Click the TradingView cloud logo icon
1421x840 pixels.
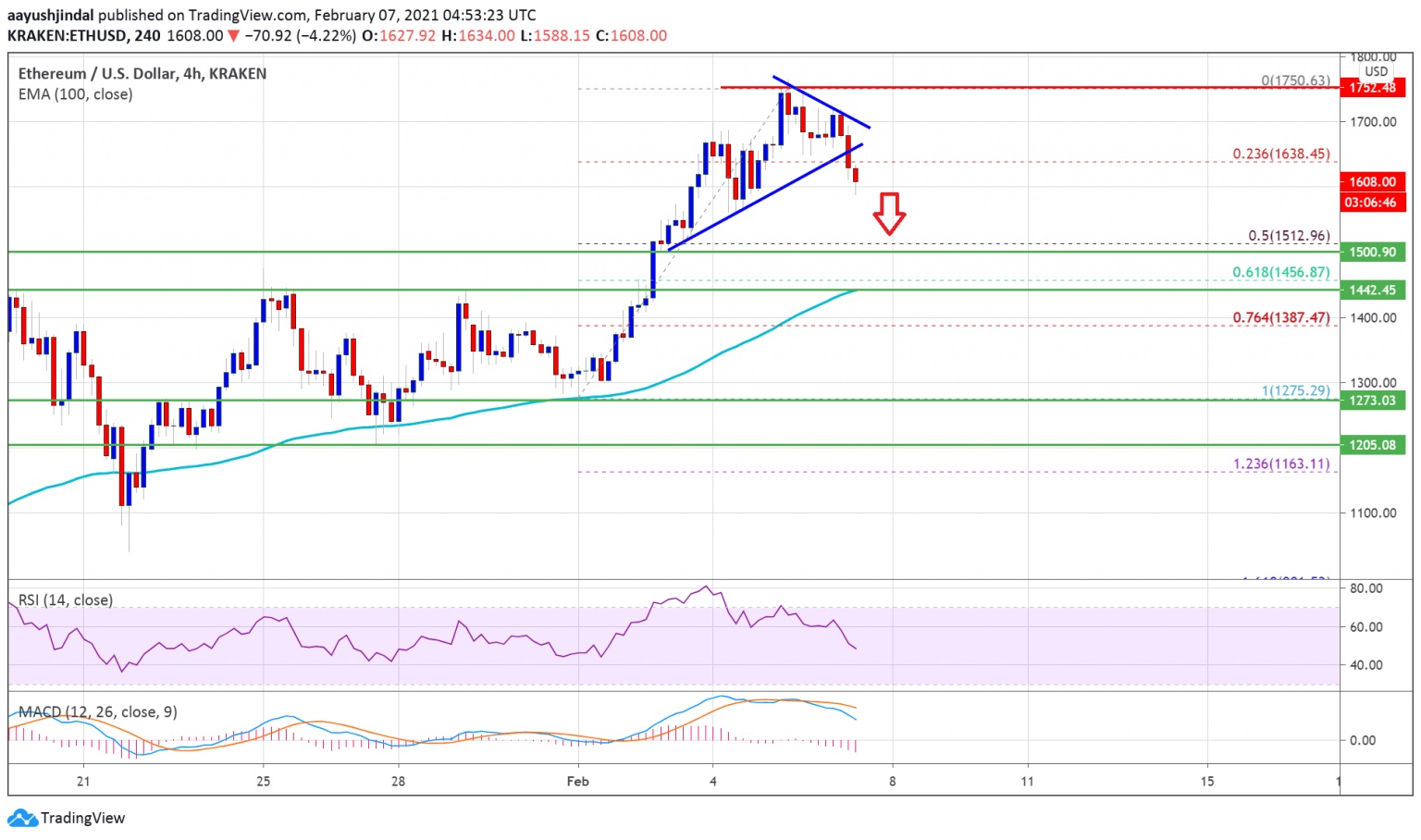click(22, 818)
